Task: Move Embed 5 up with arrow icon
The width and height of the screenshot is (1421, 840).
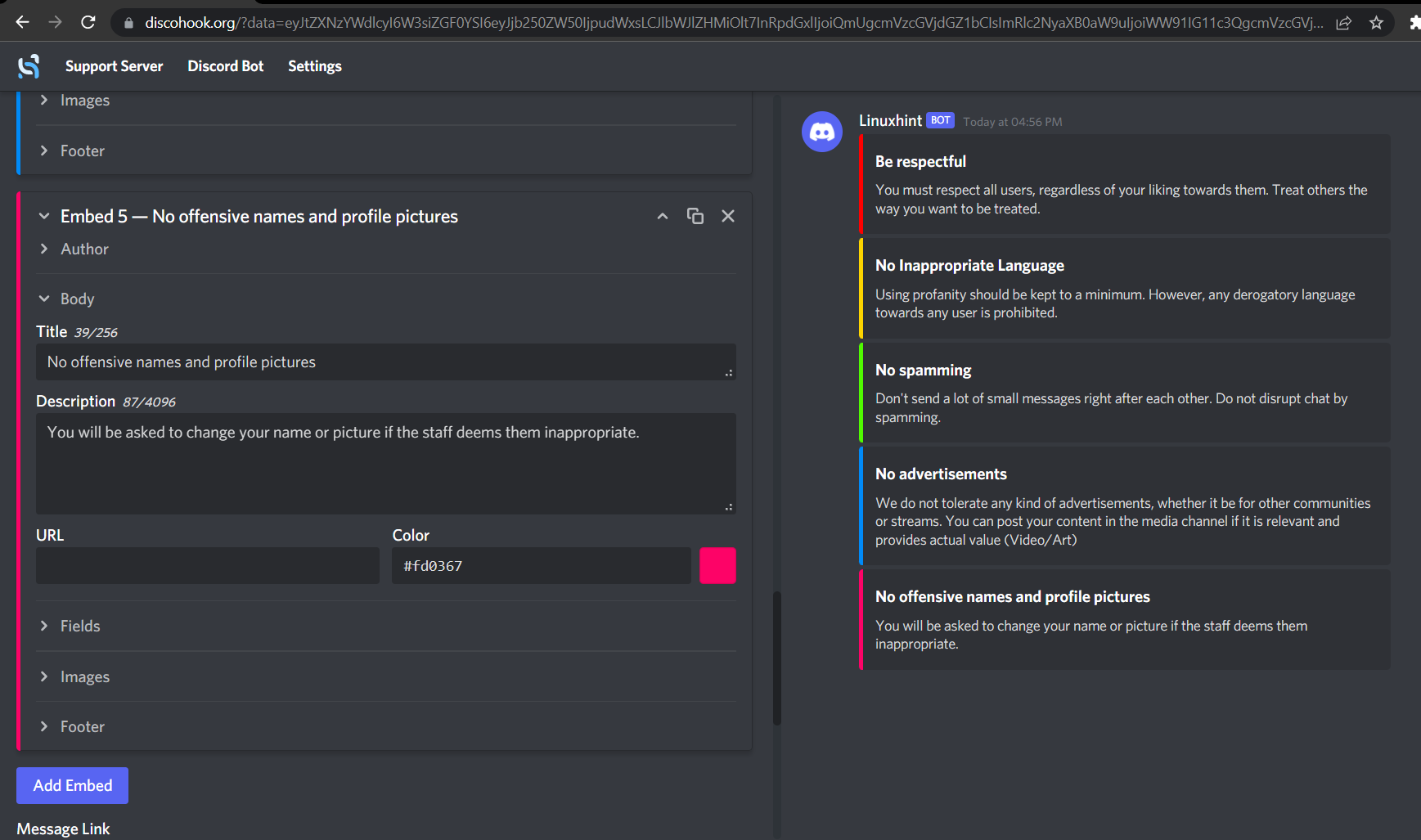Action: click(x=663, y=216)
